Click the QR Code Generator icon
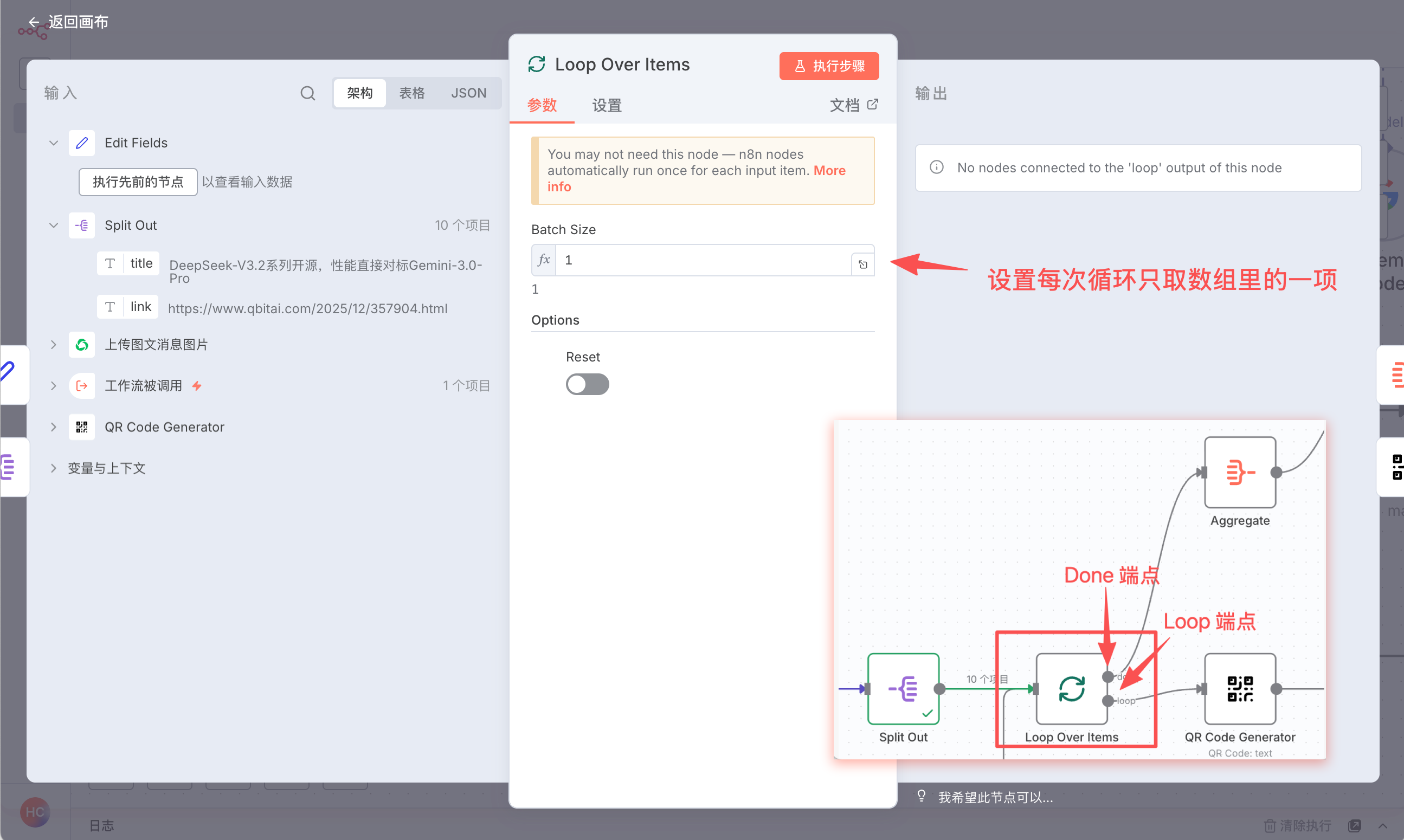 pyautogui.click(x=82, y=427)
